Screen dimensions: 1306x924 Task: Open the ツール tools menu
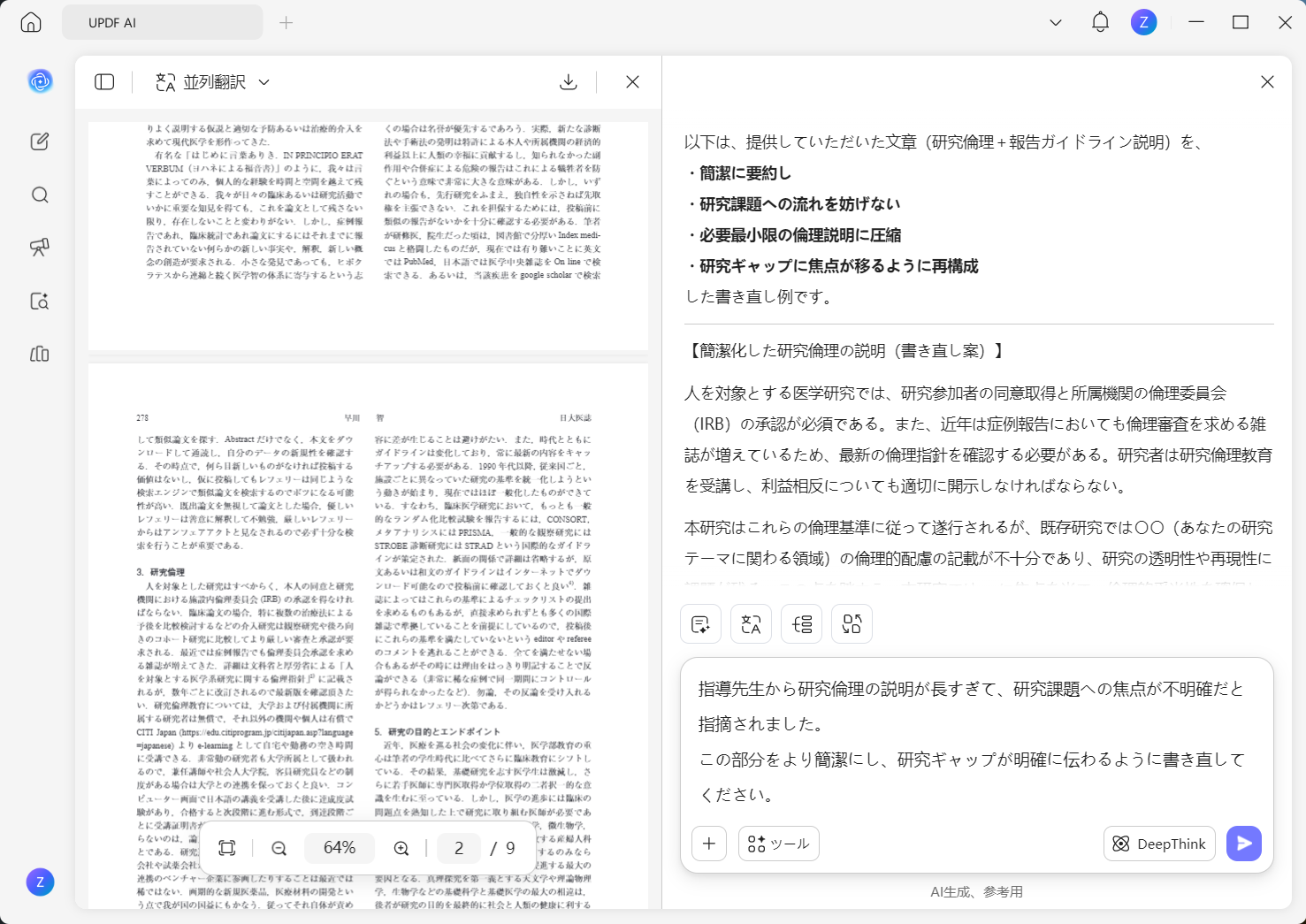779,844
